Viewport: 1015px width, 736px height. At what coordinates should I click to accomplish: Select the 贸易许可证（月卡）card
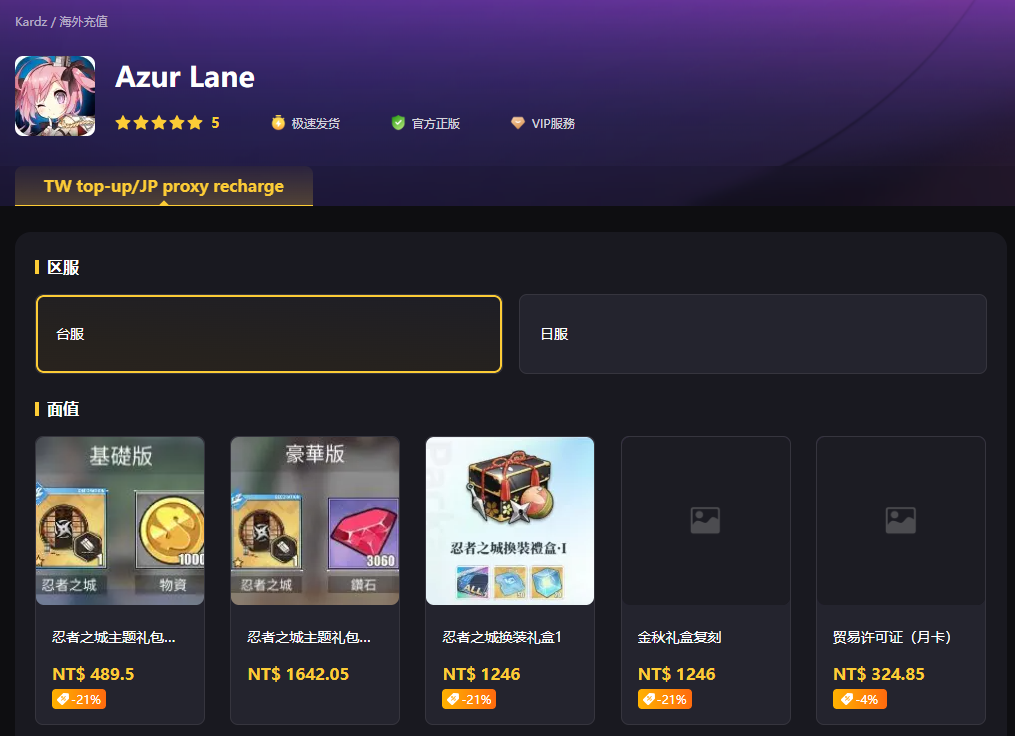(x=900, y=580)
